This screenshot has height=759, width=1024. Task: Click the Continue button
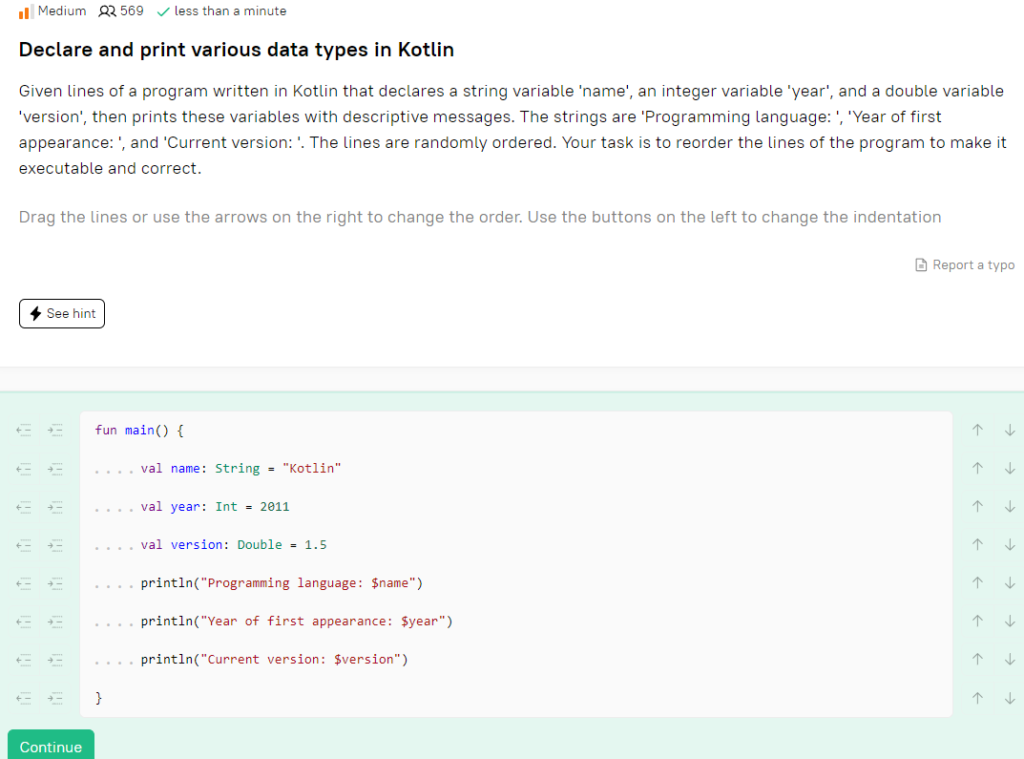(x=51, y=746)
